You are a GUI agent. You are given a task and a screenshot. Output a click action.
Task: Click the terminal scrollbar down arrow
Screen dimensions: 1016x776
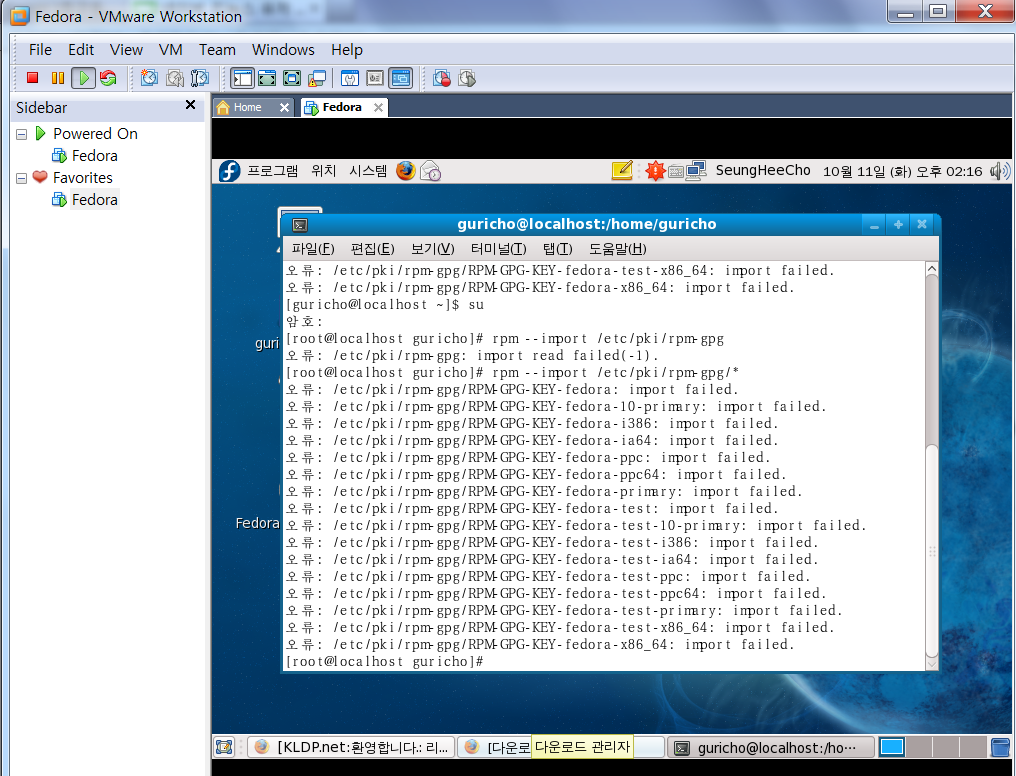click(932, 663)
